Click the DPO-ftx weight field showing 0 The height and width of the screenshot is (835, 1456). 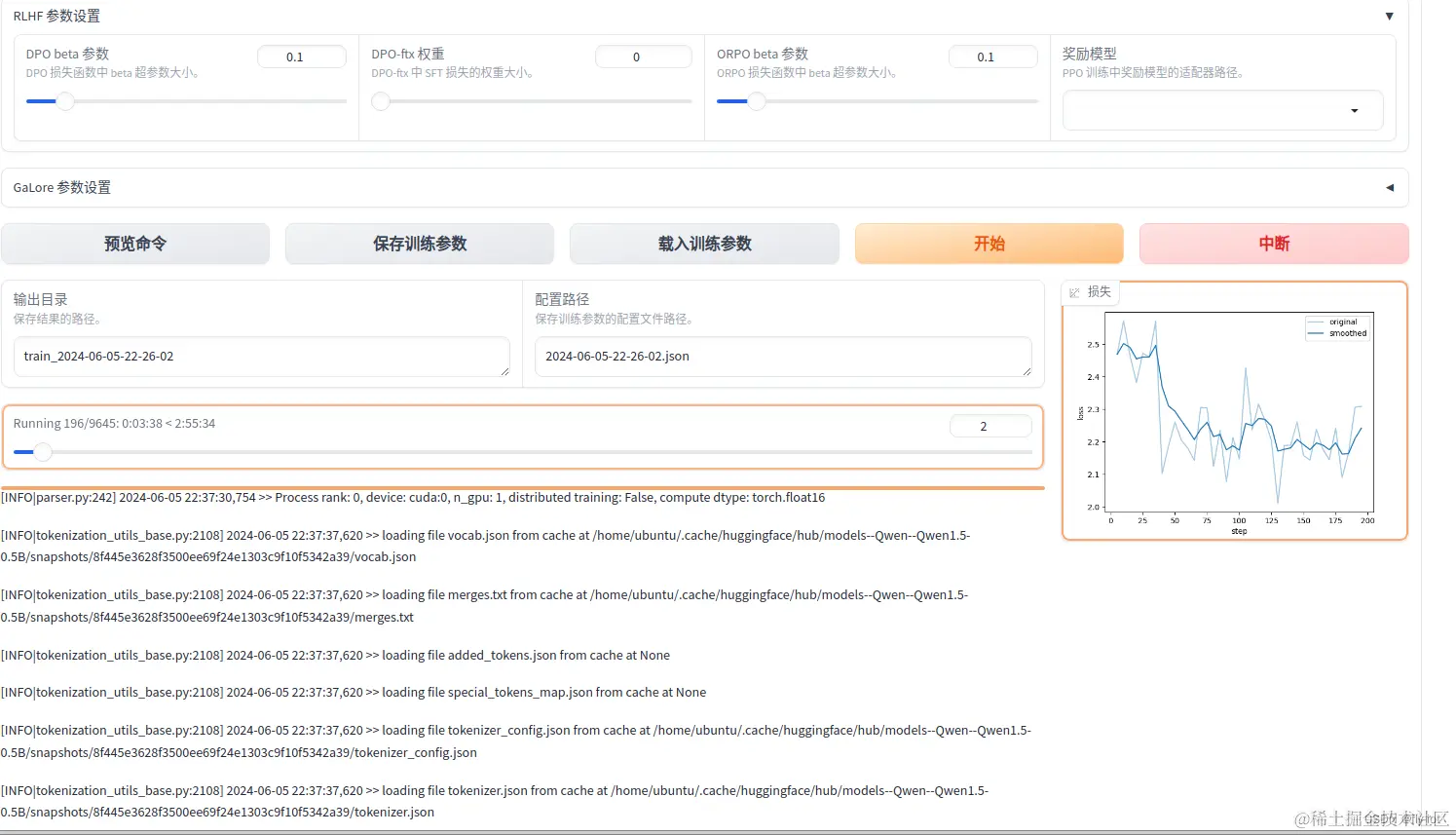[644, 56]
